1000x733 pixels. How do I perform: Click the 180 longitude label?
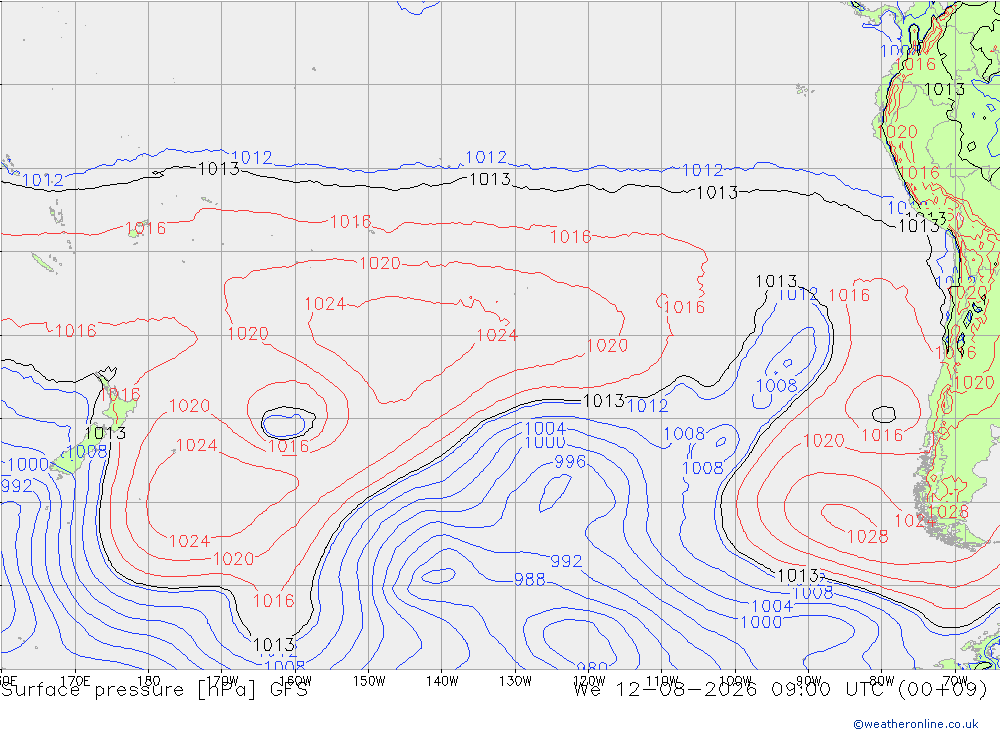pyautogui.click(x=149, y=681)
